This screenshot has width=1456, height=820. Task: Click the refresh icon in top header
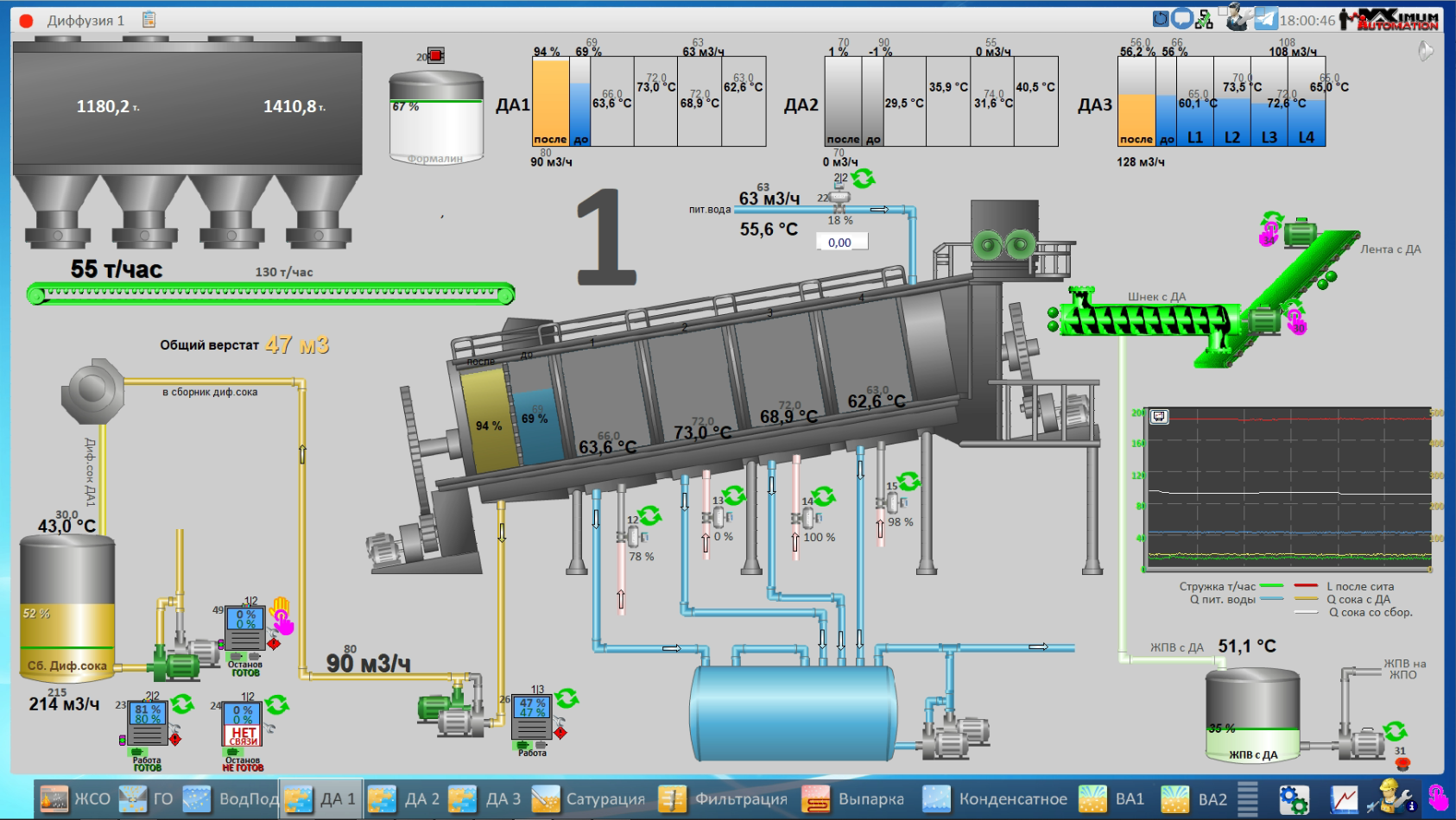[x=1161, y=18]
